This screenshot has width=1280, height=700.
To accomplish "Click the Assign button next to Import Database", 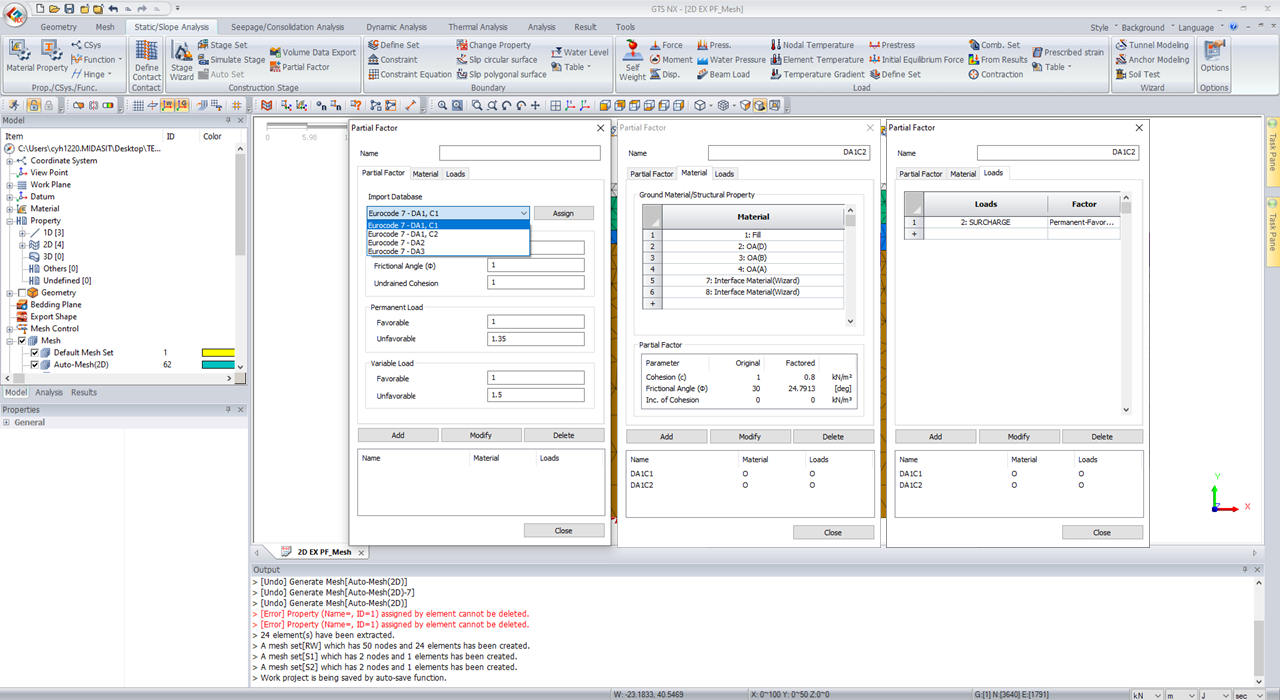I will tap(563, 213).
